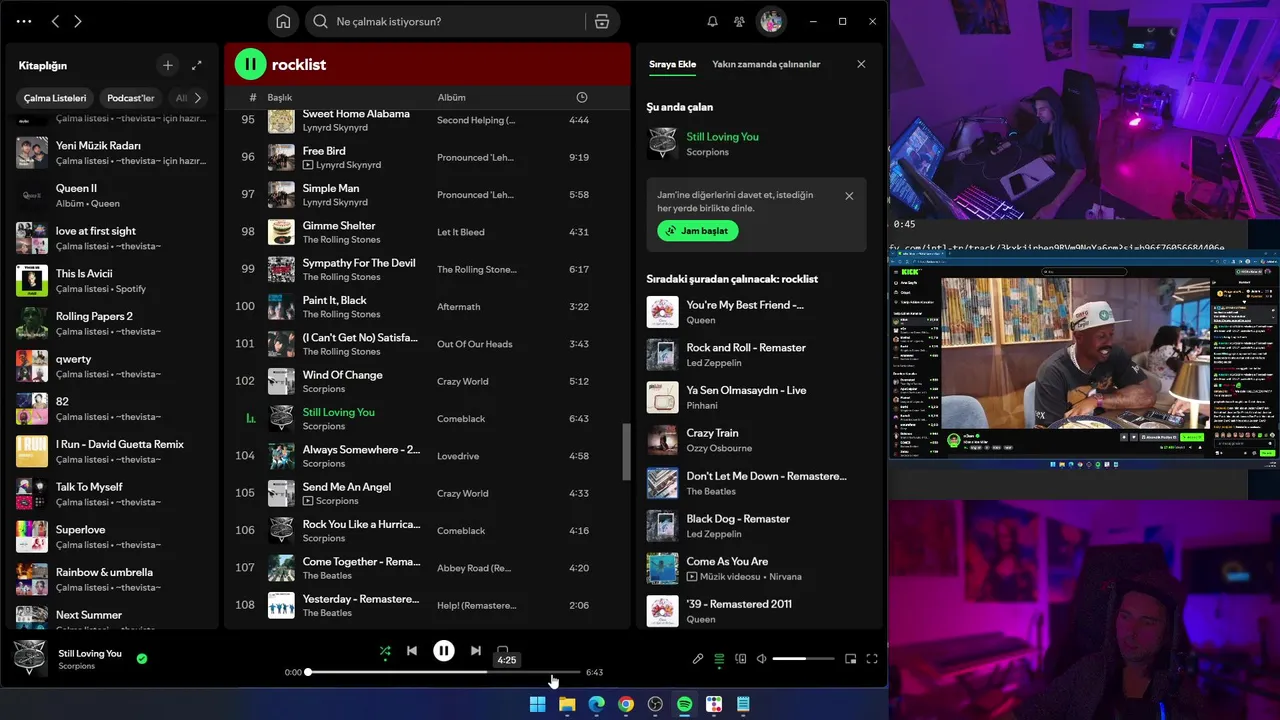Open Microsoft Edge from the taskbar
The image size is (1280, 720).
coord(596,704)
